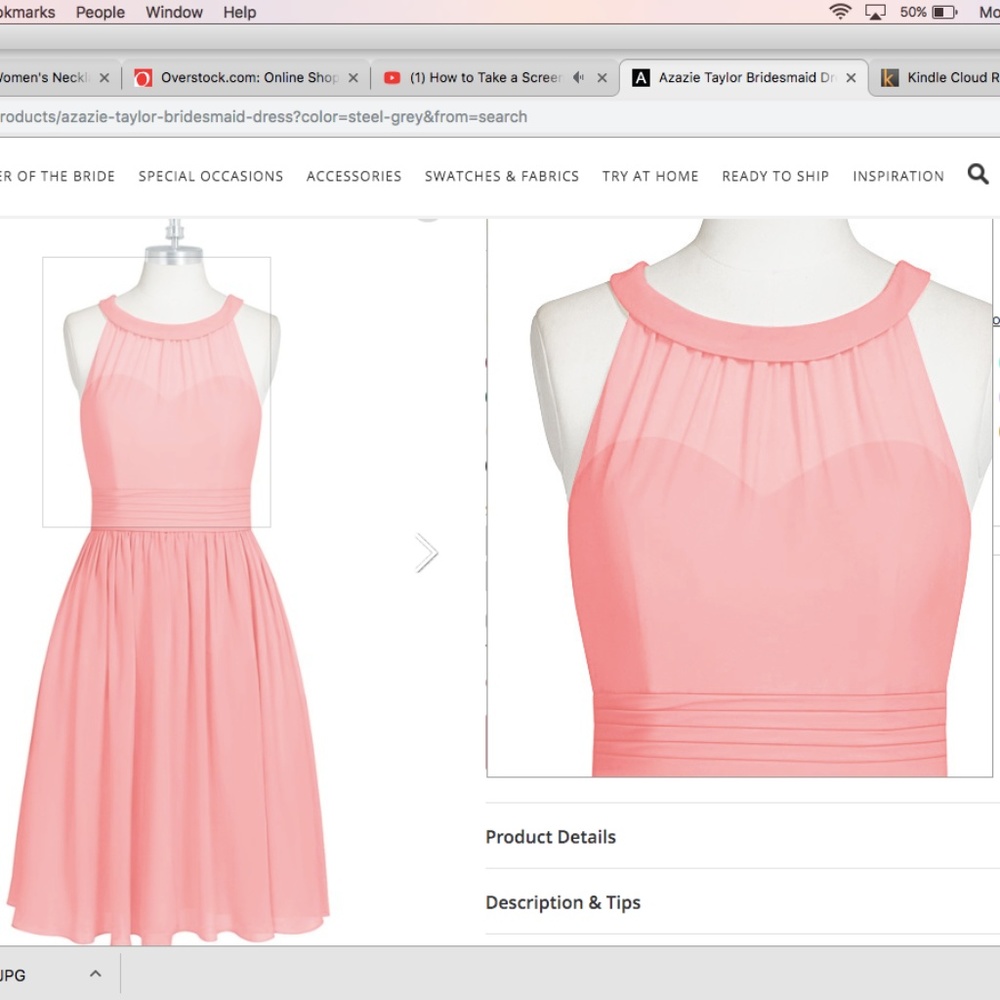1000x1000 pixels.
Task: Click the Overstock tab favicon
Action: pos(143,78)
